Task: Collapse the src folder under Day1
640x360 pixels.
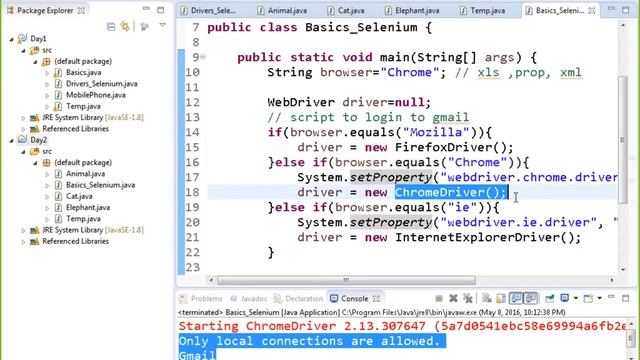Action: coord(23,51)
